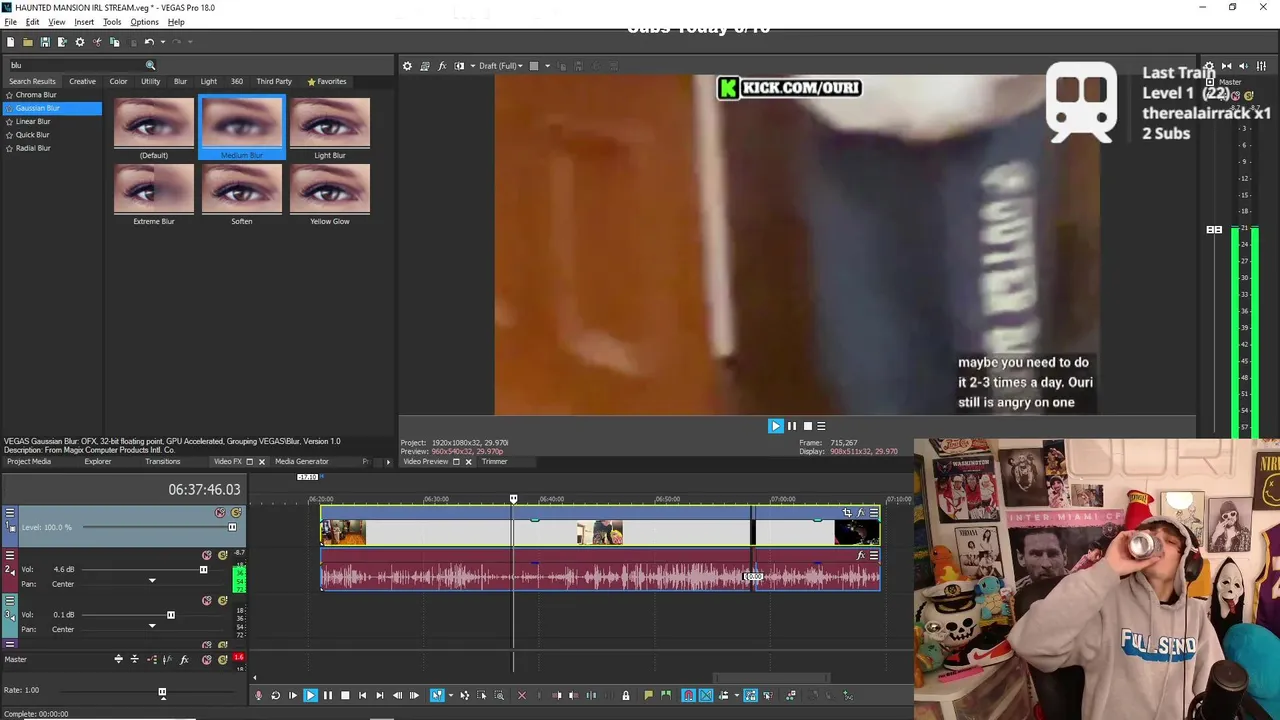The image size is (1280, 720).
Task: Stop timeline playback in transport bar
Action: (x=345, y=695)
